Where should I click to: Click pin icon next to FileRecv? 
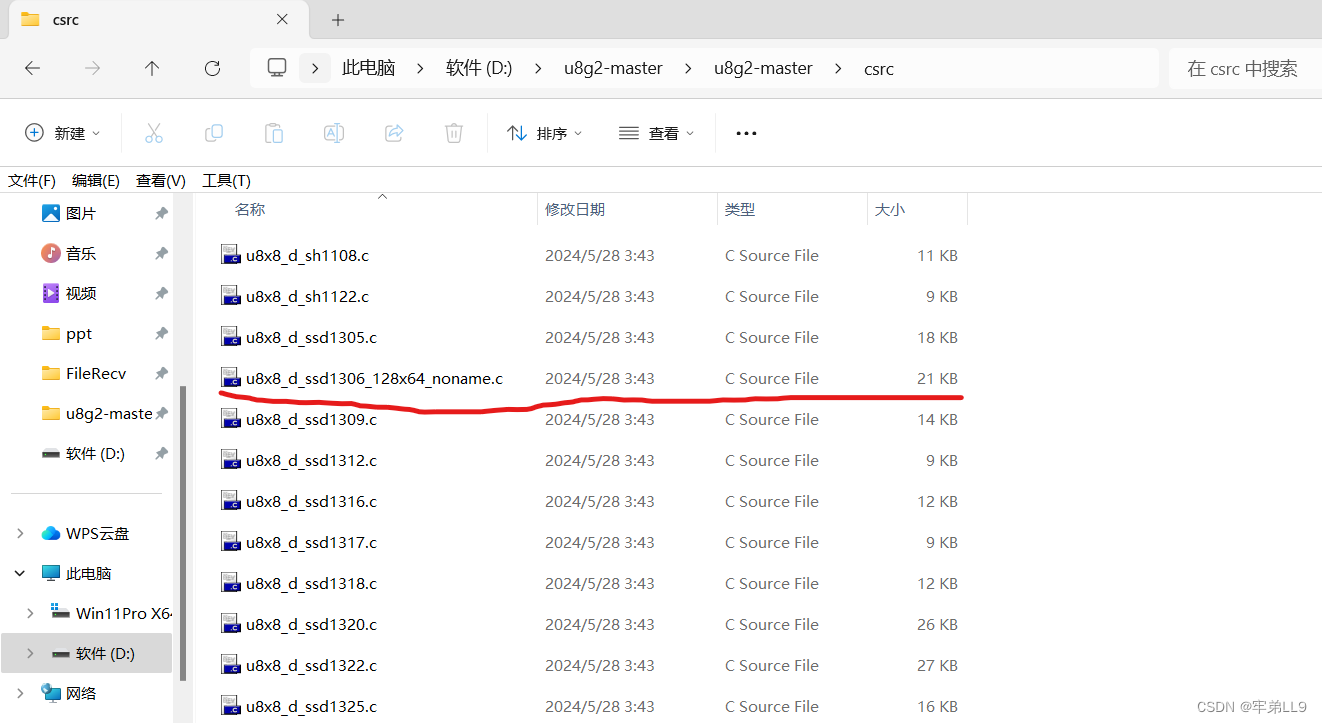tap(161, 374)
